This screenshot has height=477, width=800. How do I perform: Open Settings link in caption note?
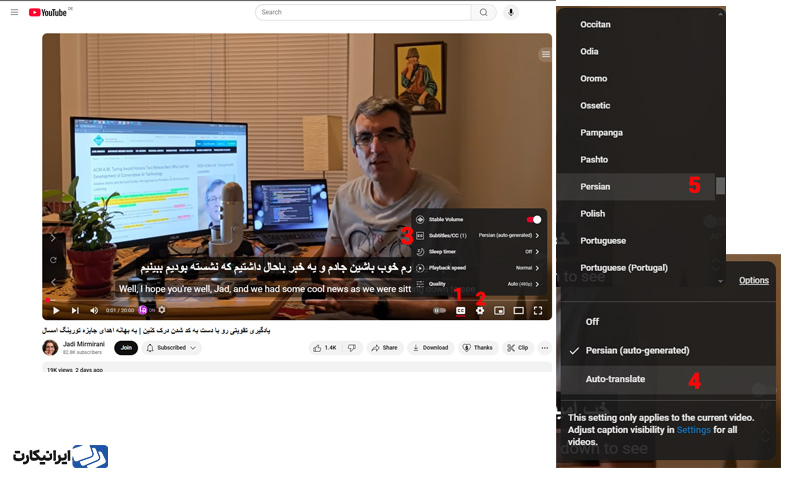pyautogui.click(x=693, y=430)
